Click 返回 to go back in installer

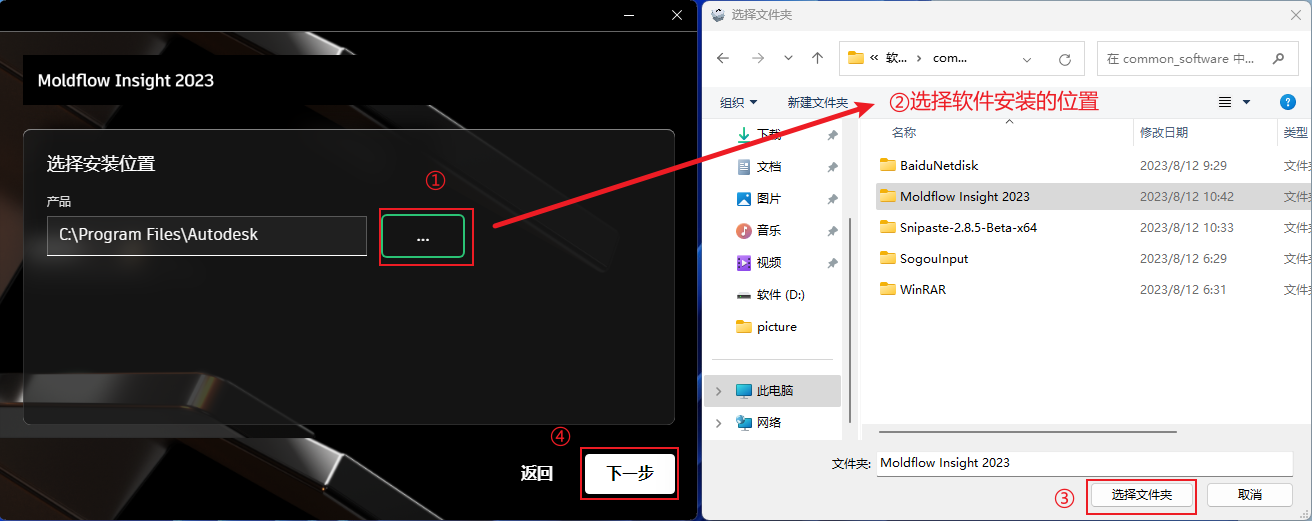(x=537, y=474)
